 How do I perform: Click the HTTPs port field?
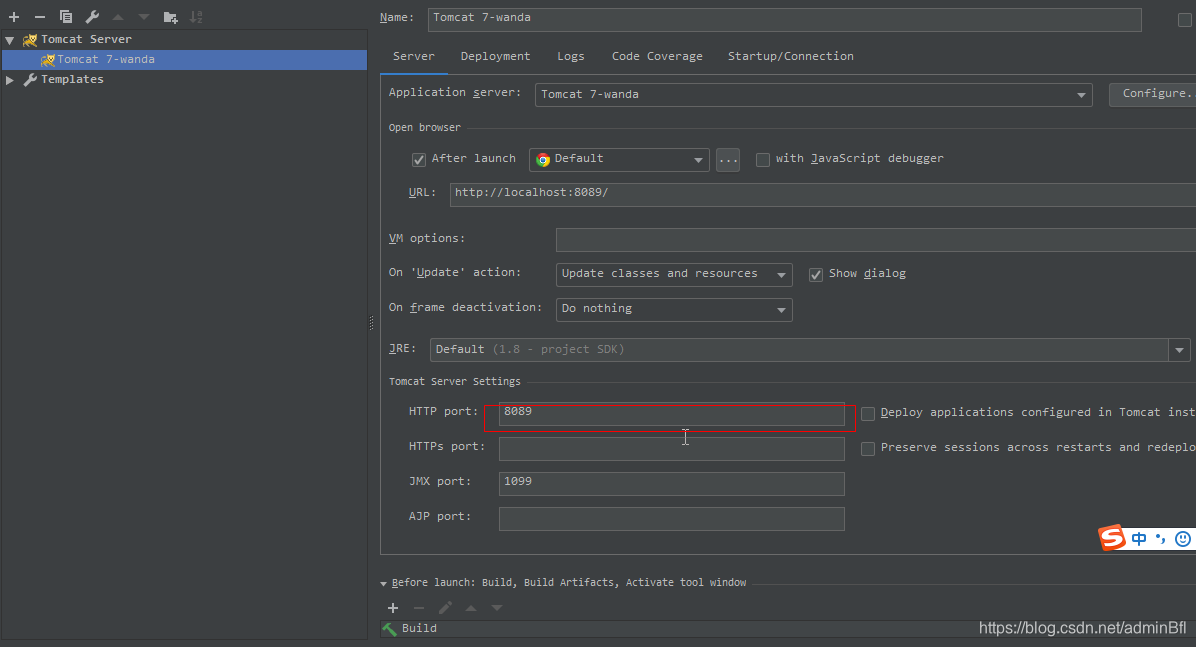[x=671, y=449]
